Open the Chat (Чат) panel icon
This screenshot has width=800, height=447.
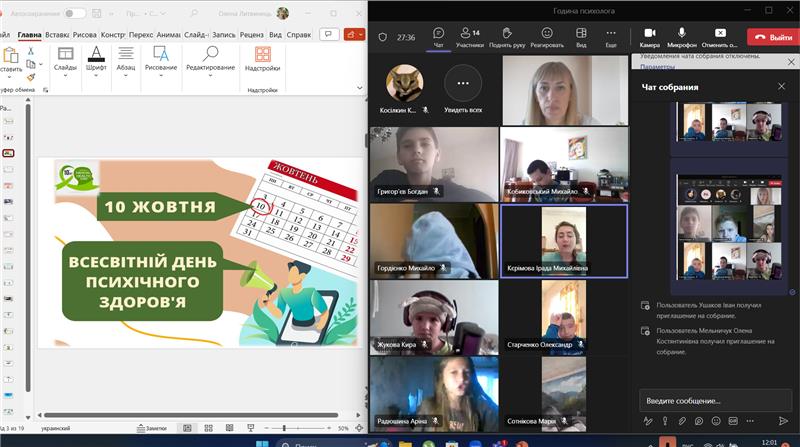pos(438,36)
